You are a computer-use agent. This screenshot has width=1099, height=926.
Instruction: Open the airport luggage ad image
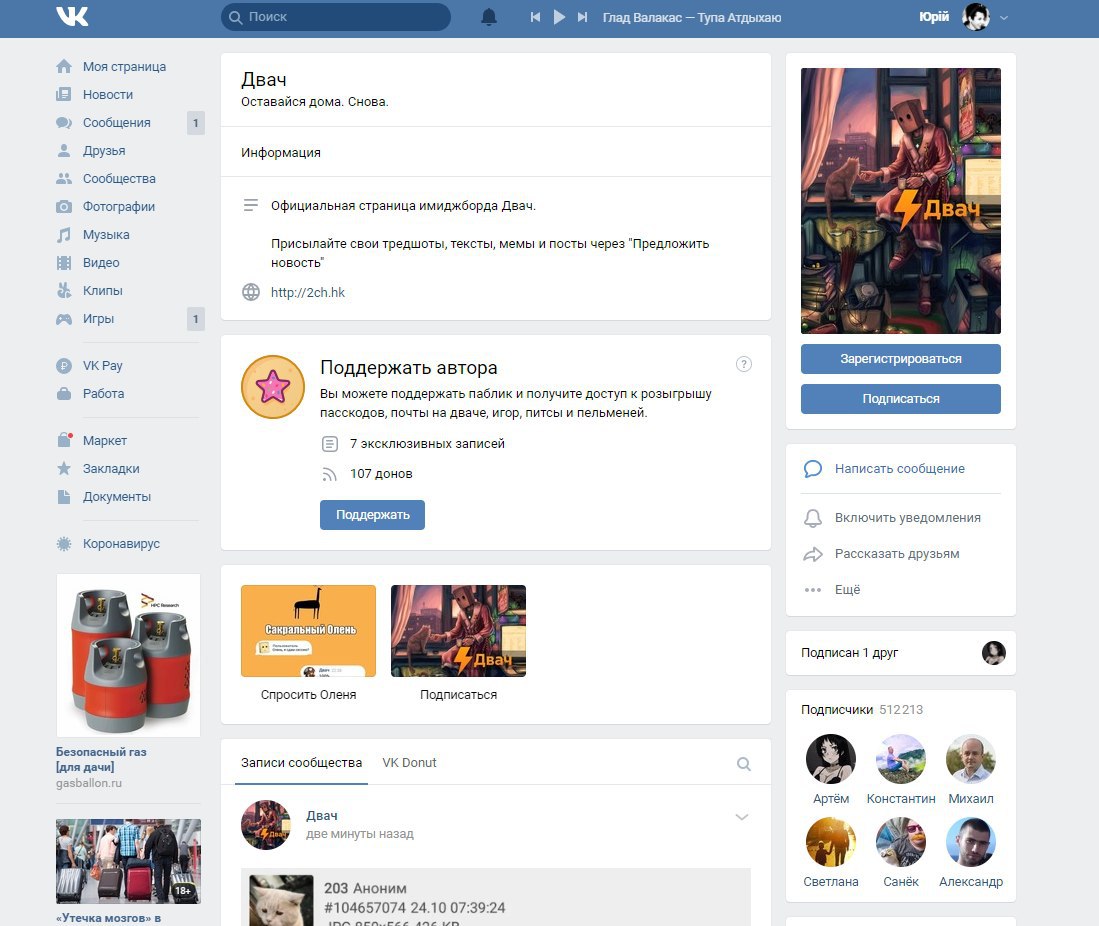coord(128,862)
